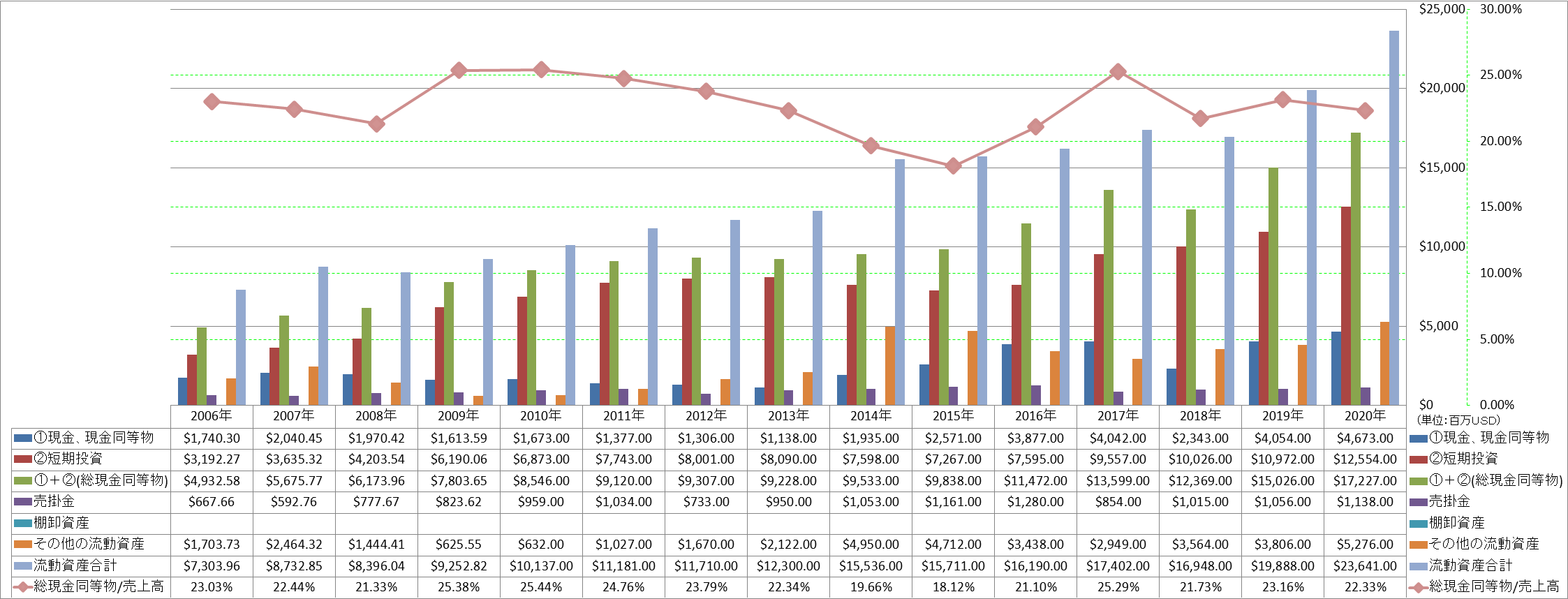The height and width of the screenshot is (599, 1568).
Task: Click the 15.00% secondary axis label
Action: (x=1501, y=207)
